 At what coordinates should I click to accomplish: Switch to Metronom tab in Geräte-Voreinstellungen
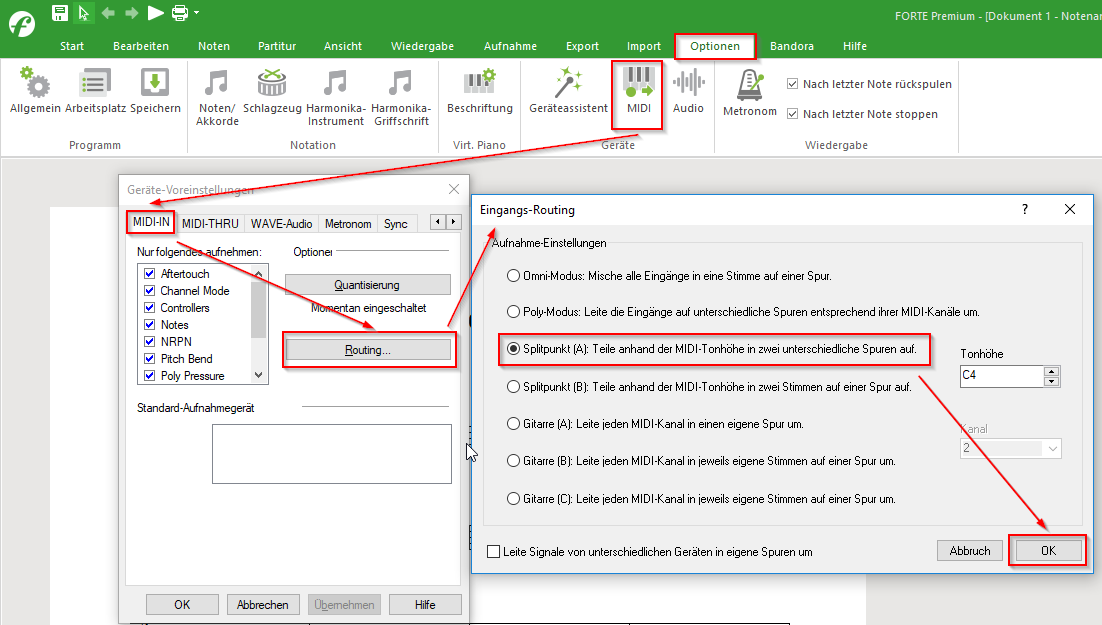click(x=348, y=224)
